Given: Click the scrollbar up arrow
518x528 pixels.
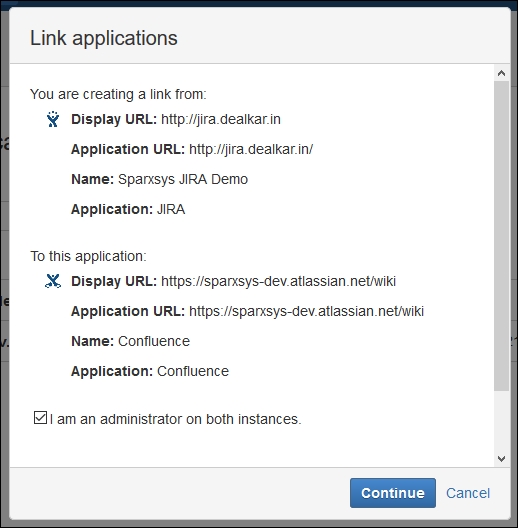Looking at the screenshot, I should pyautogui.click(x=501, y=73).
